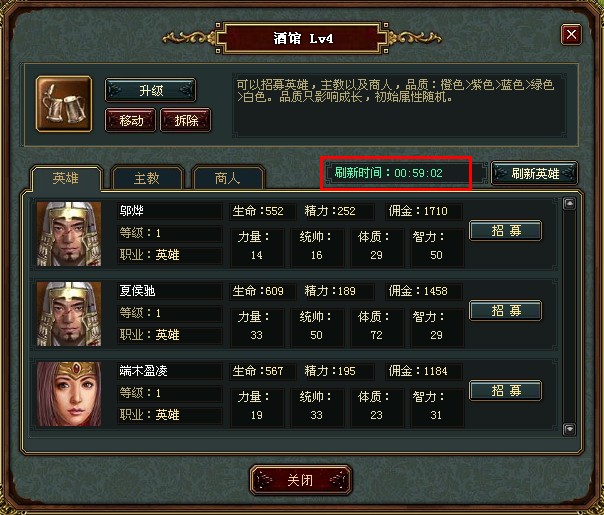Click the 关闭 button at the bottom

[301, 480]
